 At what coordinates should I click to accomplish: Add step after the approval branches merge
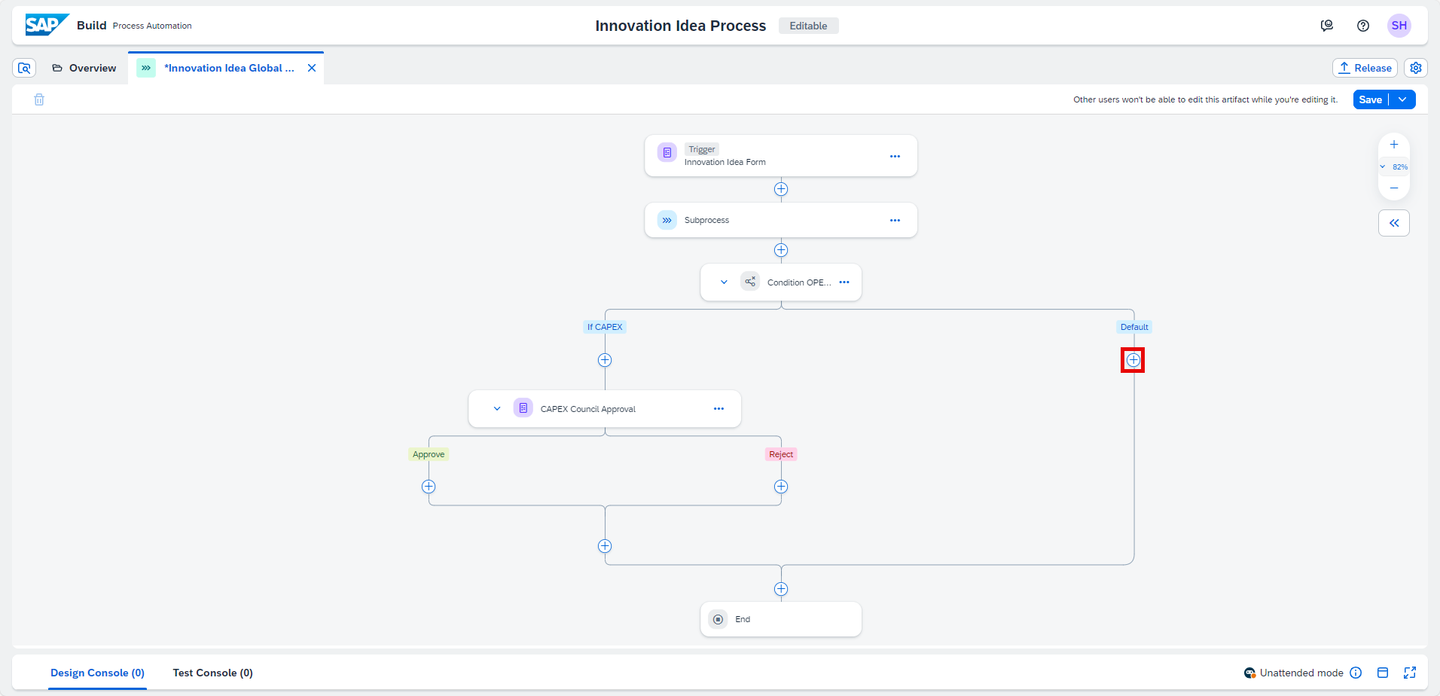click(604, 546)
